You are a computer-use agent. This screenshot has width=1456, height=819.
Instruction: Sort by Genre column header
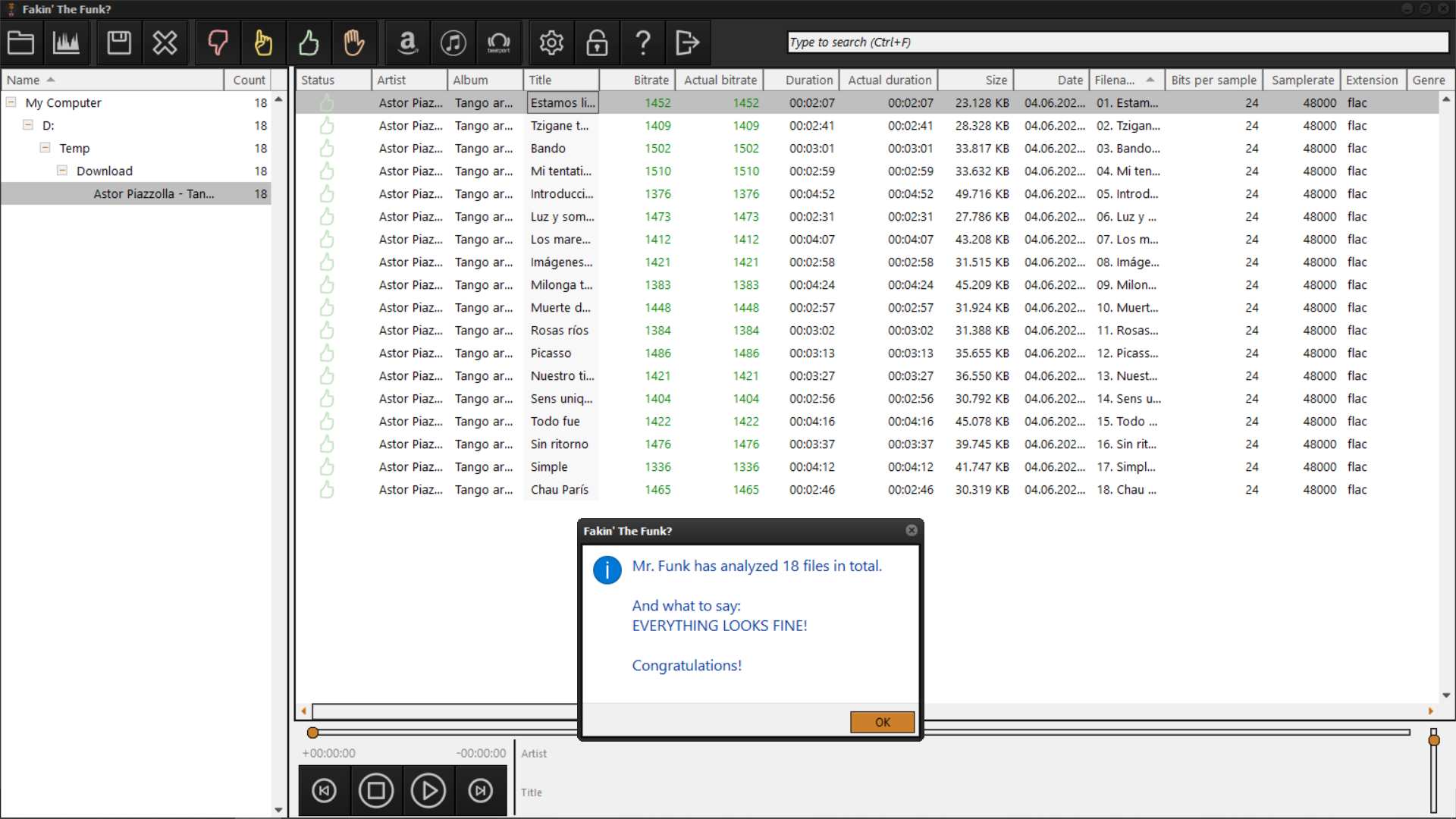pyautogui.click(x=1429, y=80)
